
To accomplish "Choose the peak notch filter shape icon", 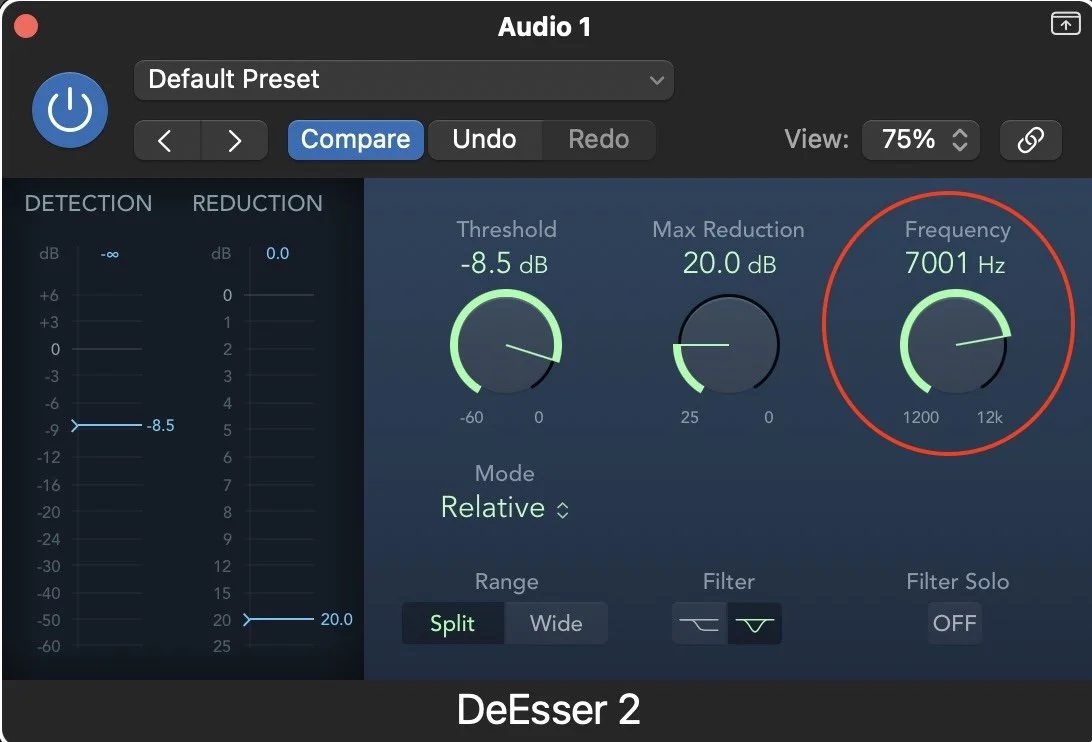I will click(x=754, y=623).
